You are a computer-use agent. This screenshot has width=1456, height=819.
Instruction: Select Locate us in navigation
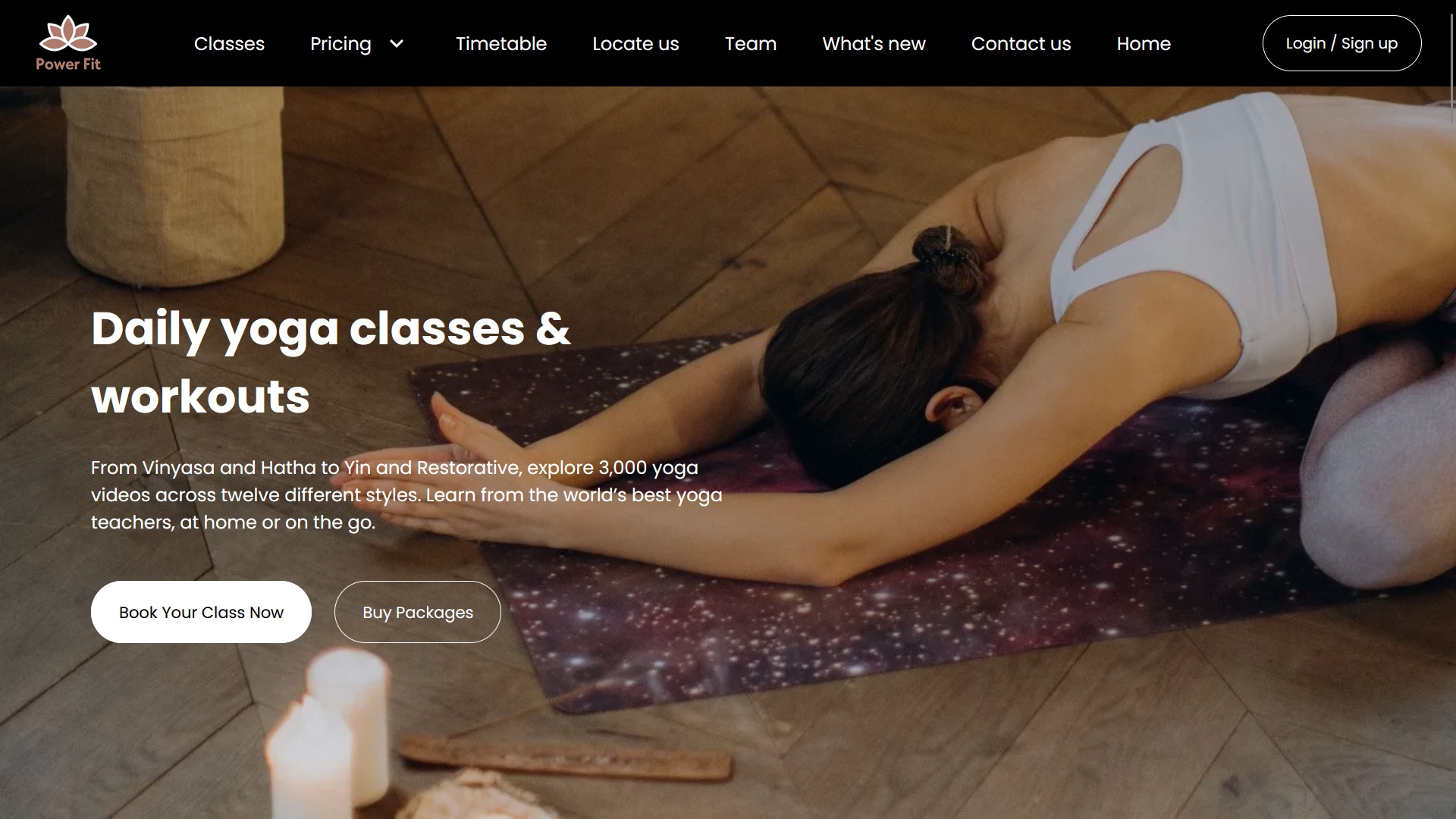pos(635,44)
